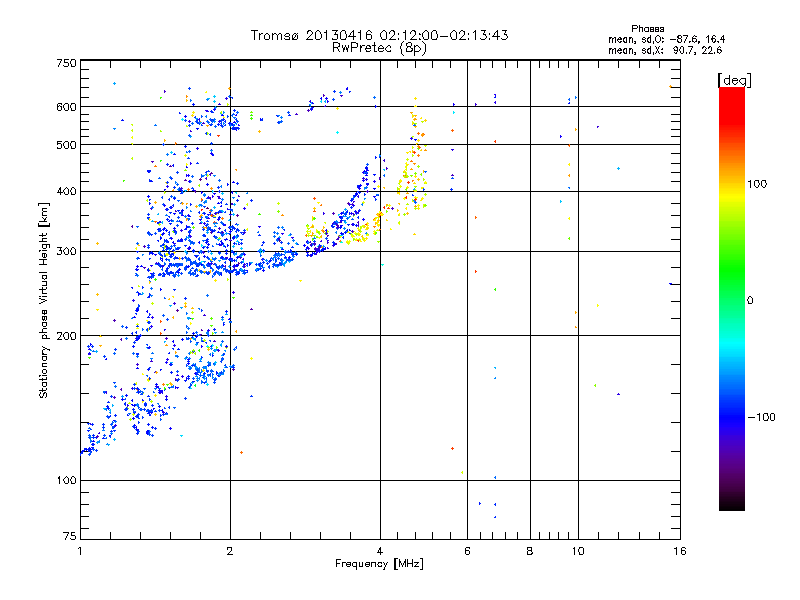Click the x-axis tick label '8'
This screenshot has height=600, width=800.
[530, 551]
